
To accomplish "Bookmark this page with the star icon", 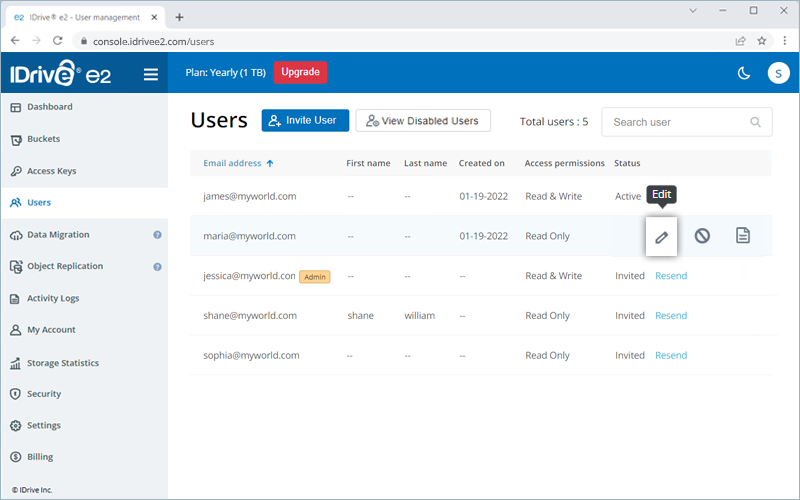I will (x=762, y=41).
